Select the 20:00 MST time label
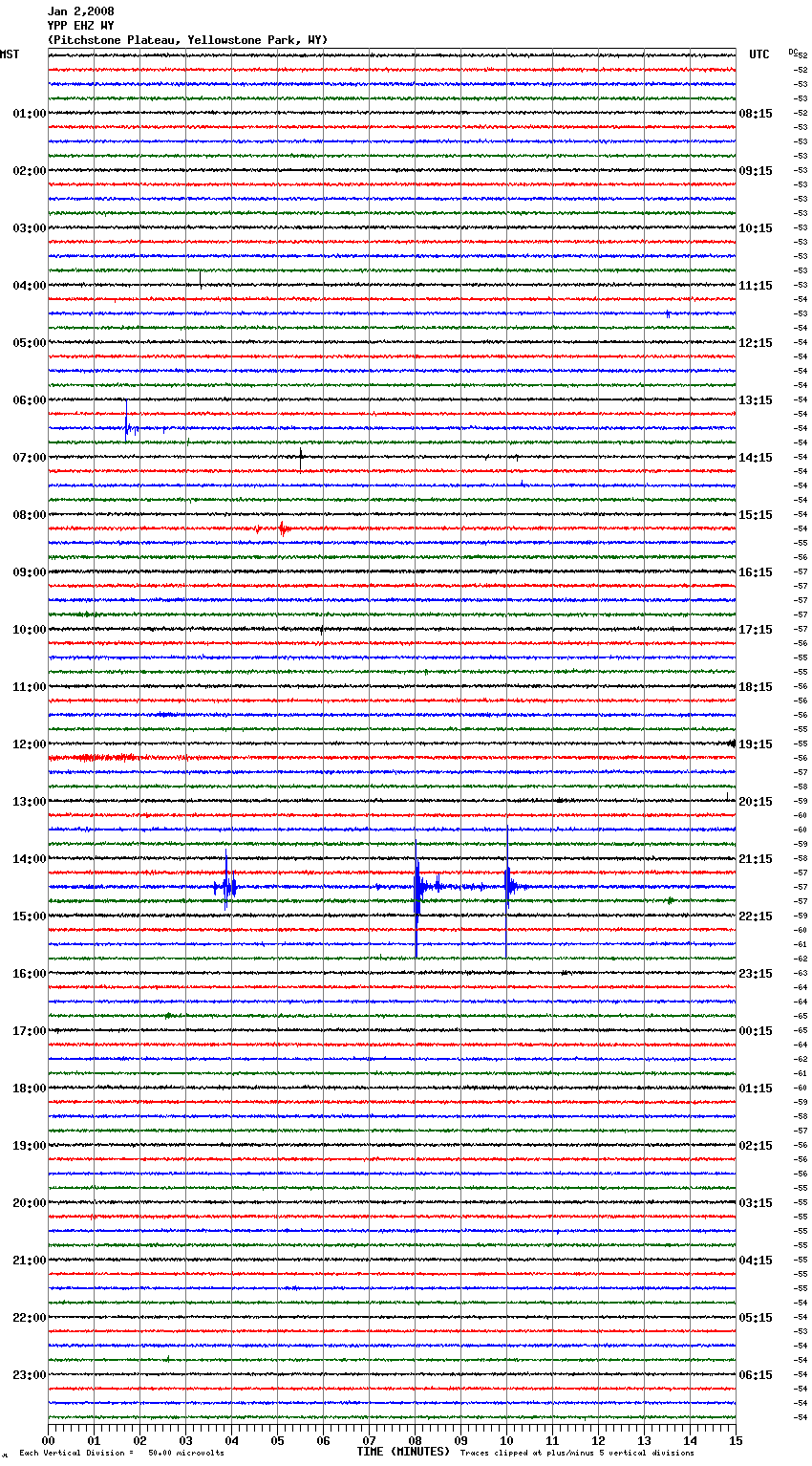The image size is (812, 1466). 30,1203
